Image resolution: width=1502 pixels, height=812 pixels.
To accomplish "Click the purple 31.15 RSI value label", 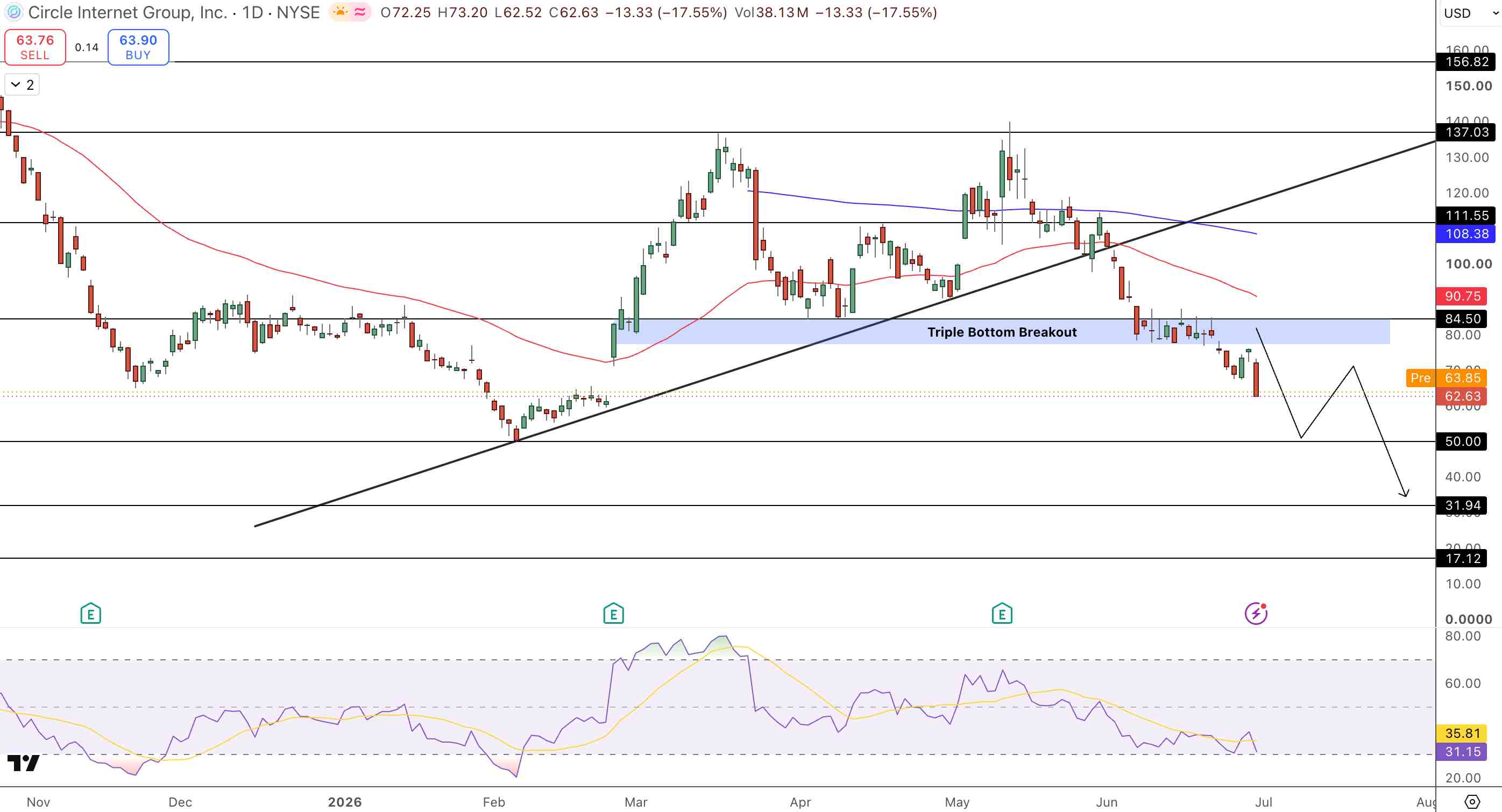I will click(1462, 752).
